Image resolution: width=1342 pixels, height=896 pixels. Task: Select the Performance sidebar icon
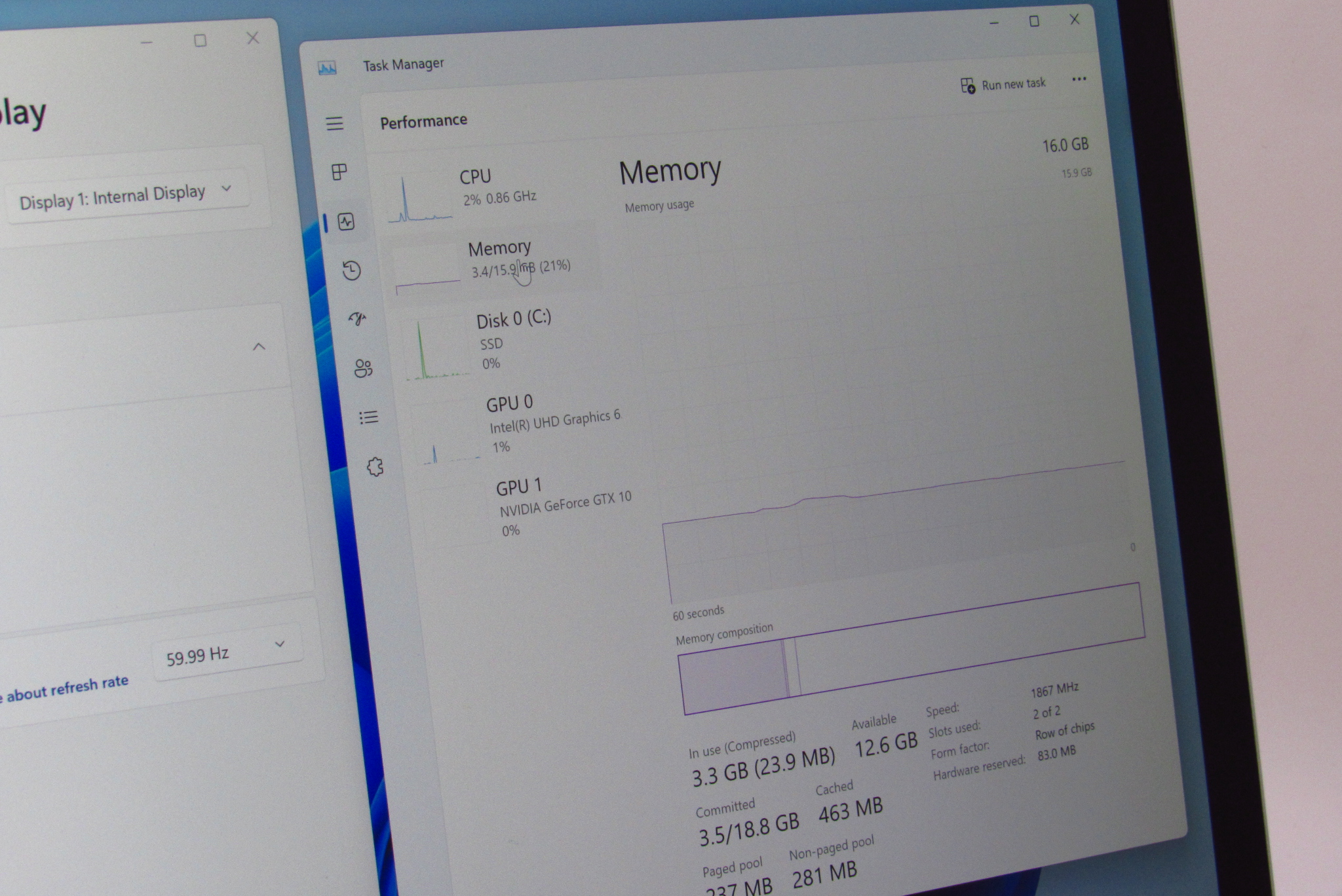[346, 222]
